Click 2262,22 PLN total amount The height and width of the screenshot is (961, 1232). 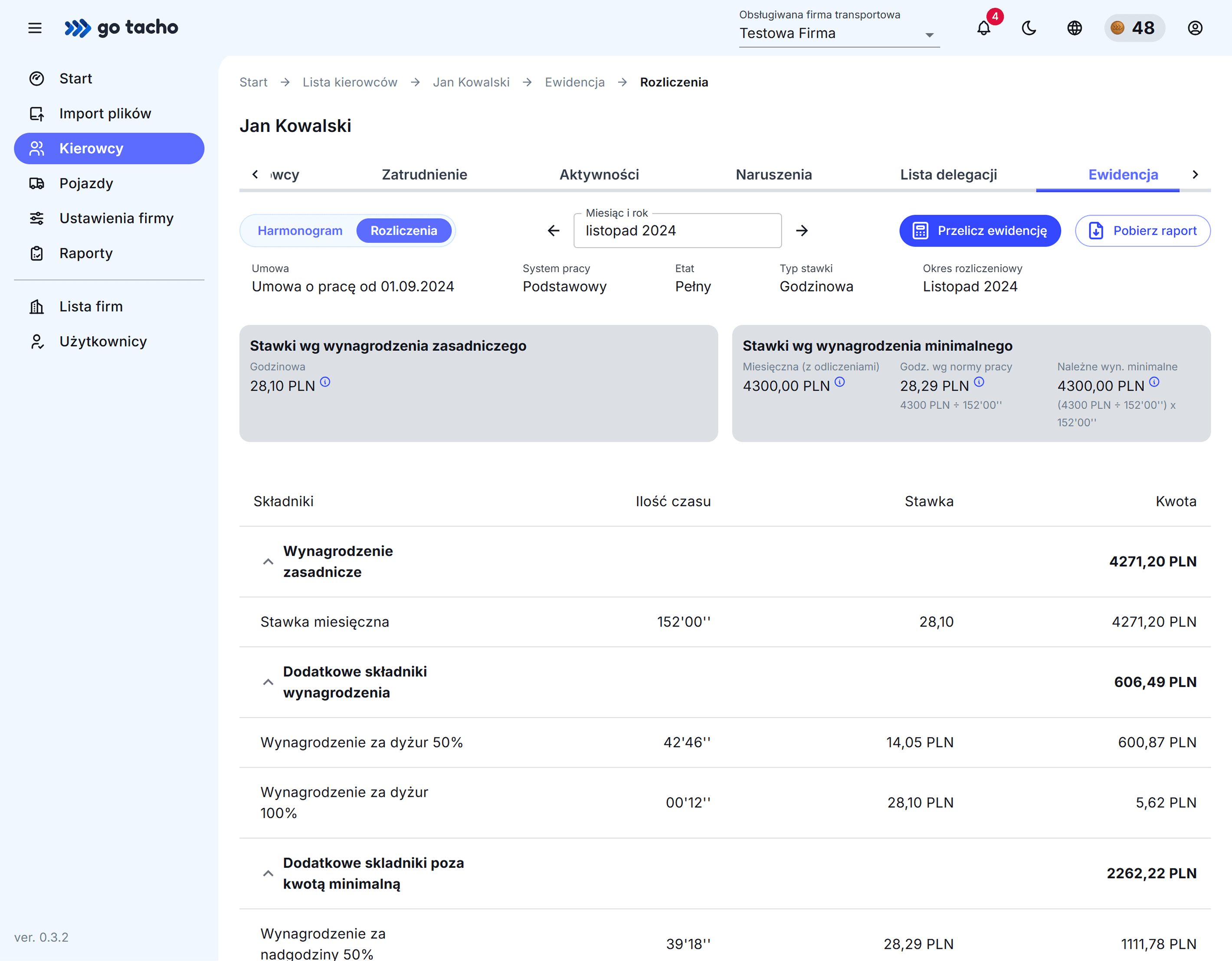[1151, 873]
